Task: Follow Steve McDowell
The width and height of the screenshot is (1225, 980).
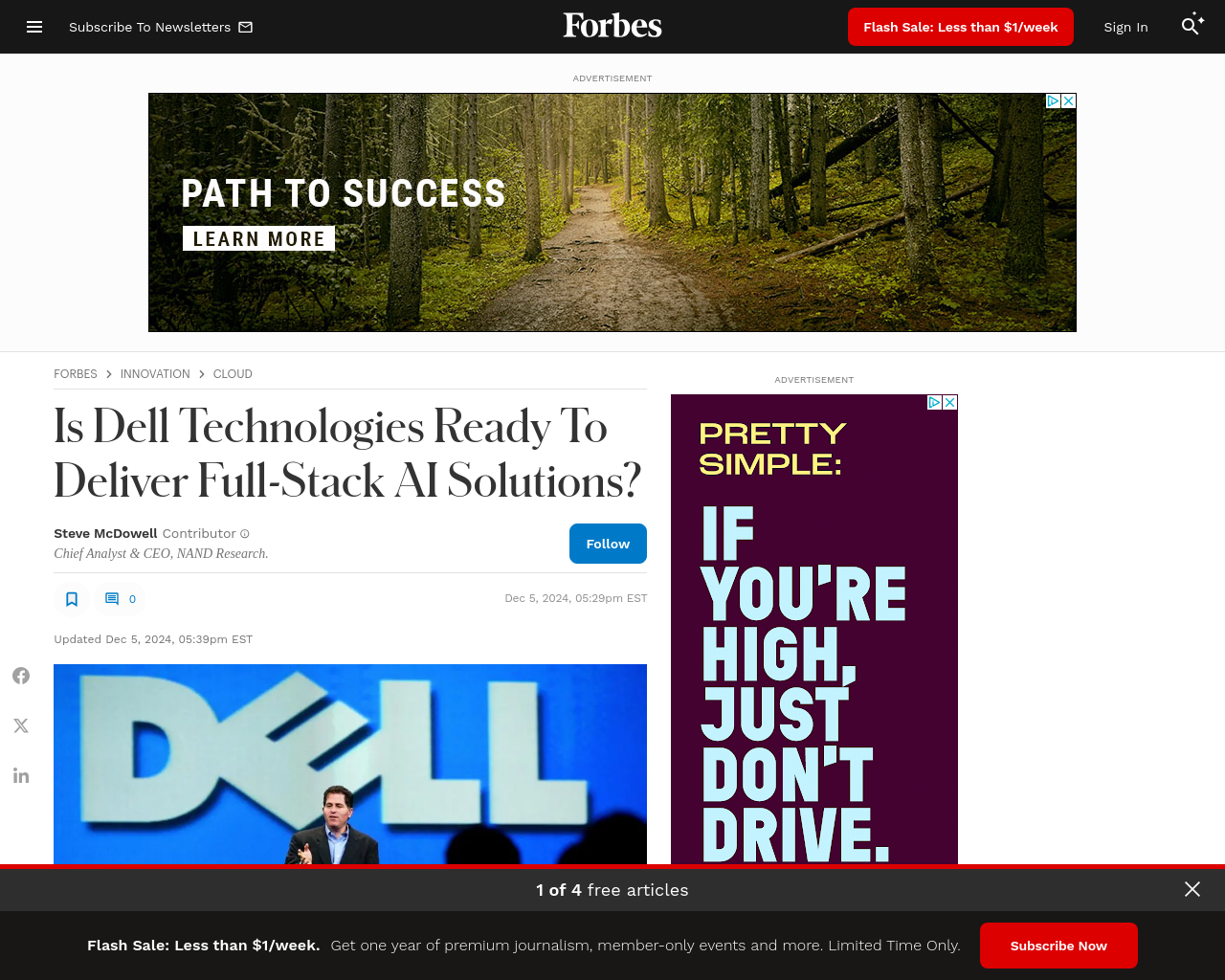Action: 608,544
